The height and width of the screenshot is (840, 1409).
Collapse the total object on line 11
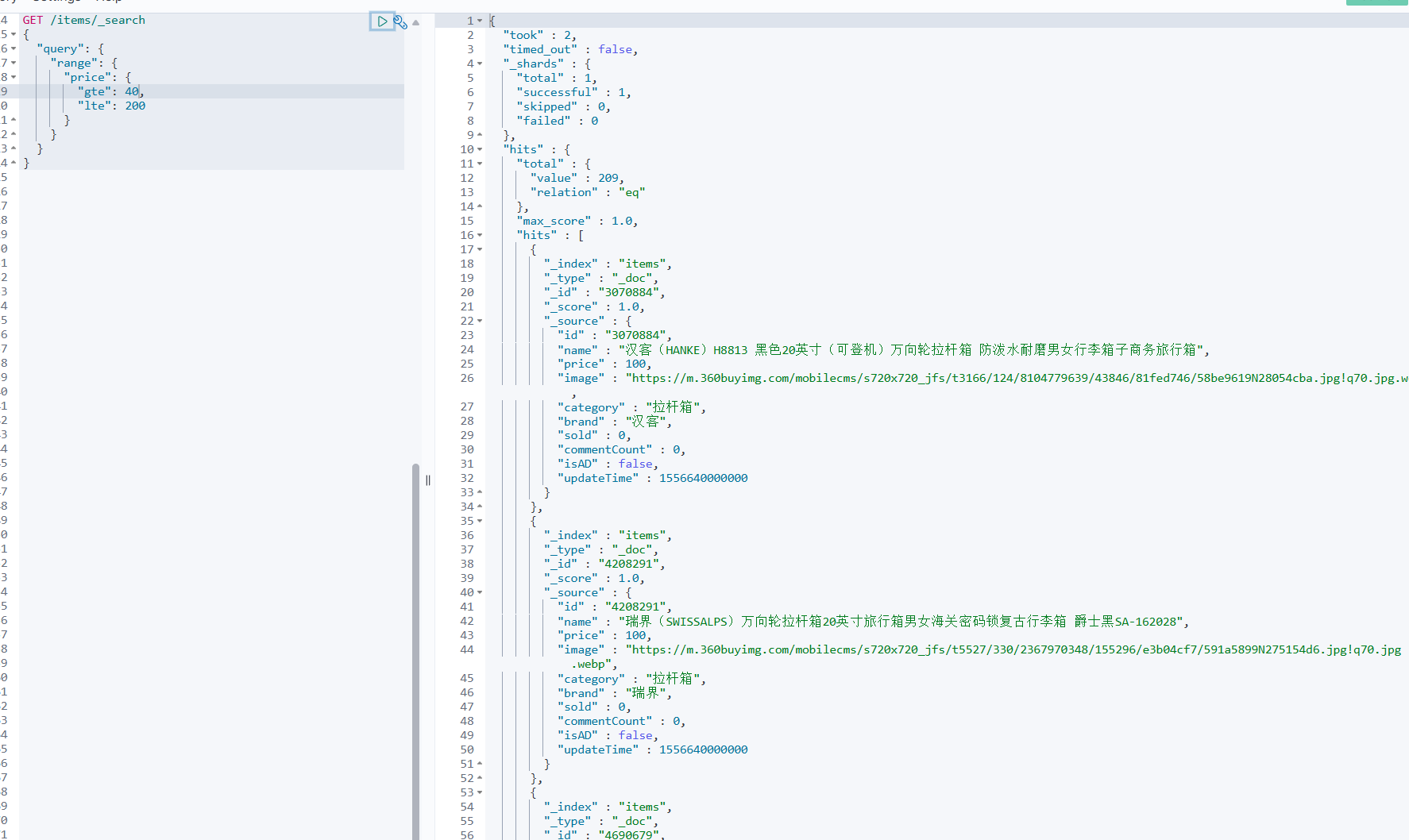pos(479,164)
